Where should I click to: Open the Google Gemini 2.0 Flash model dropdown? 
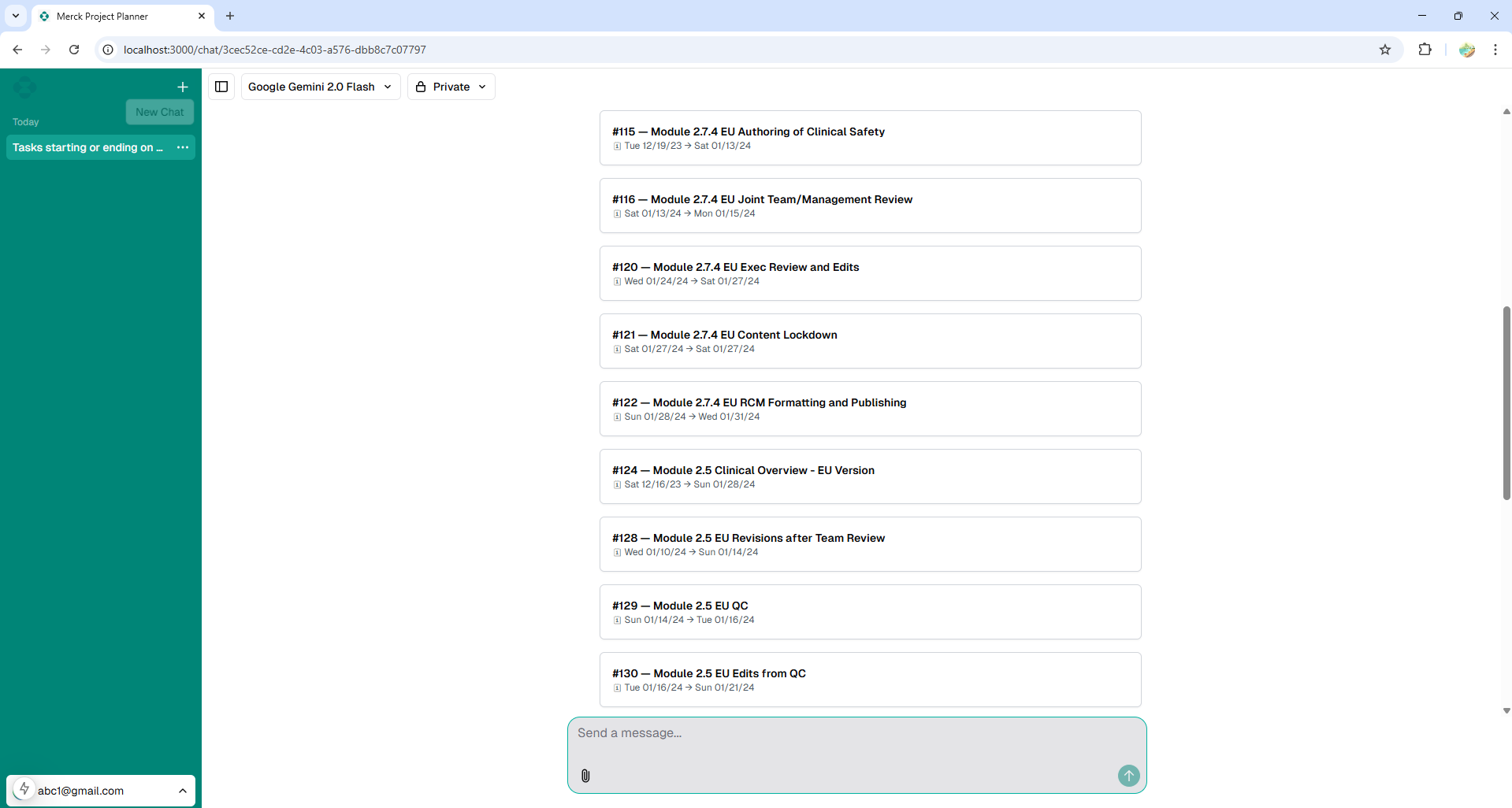(320, 87)
